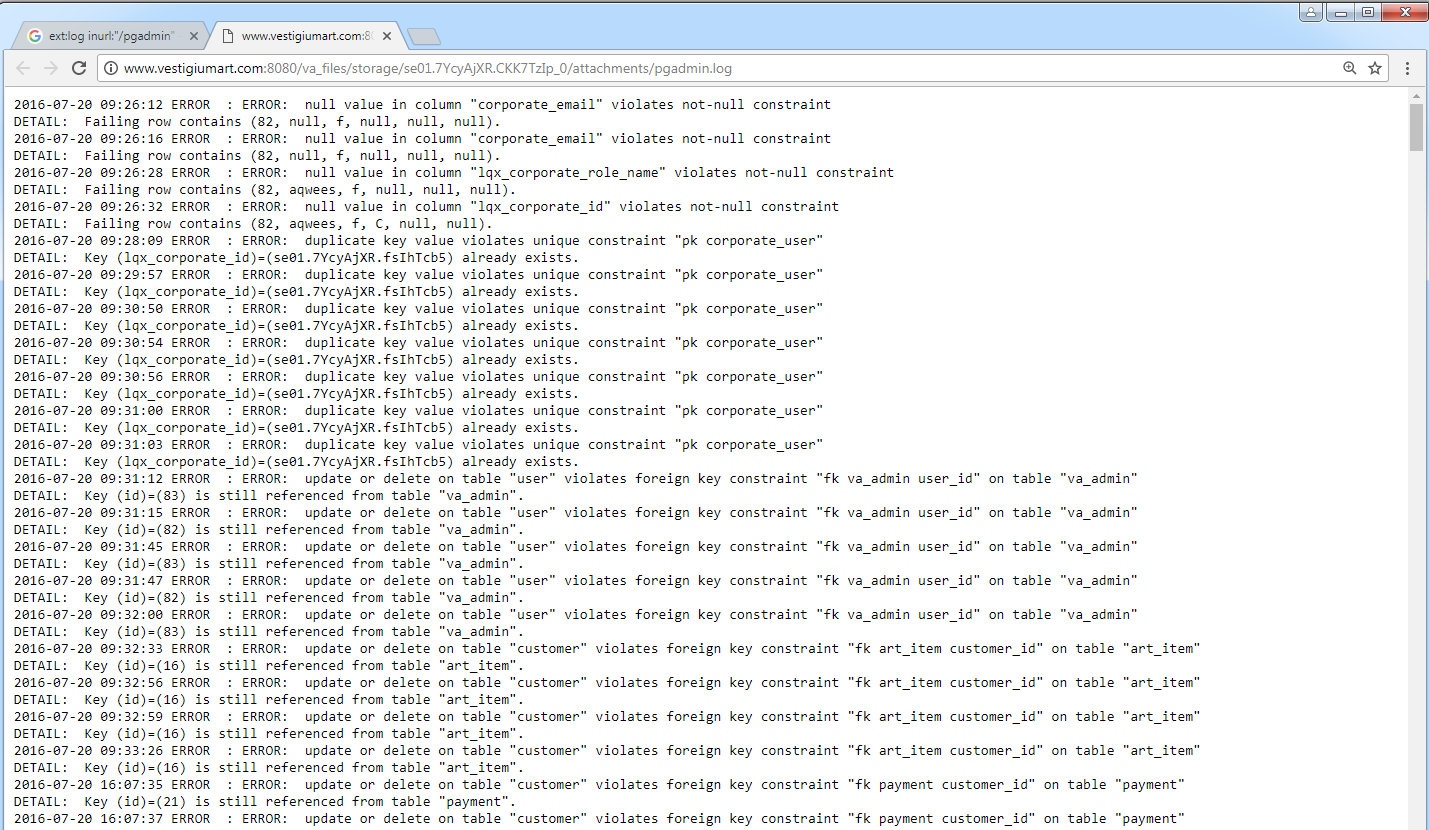The width and height of the screenshot is (1429, 830).
Task: Click the 09:32:00 foreign key error line
Action: [x=576, y=614]
